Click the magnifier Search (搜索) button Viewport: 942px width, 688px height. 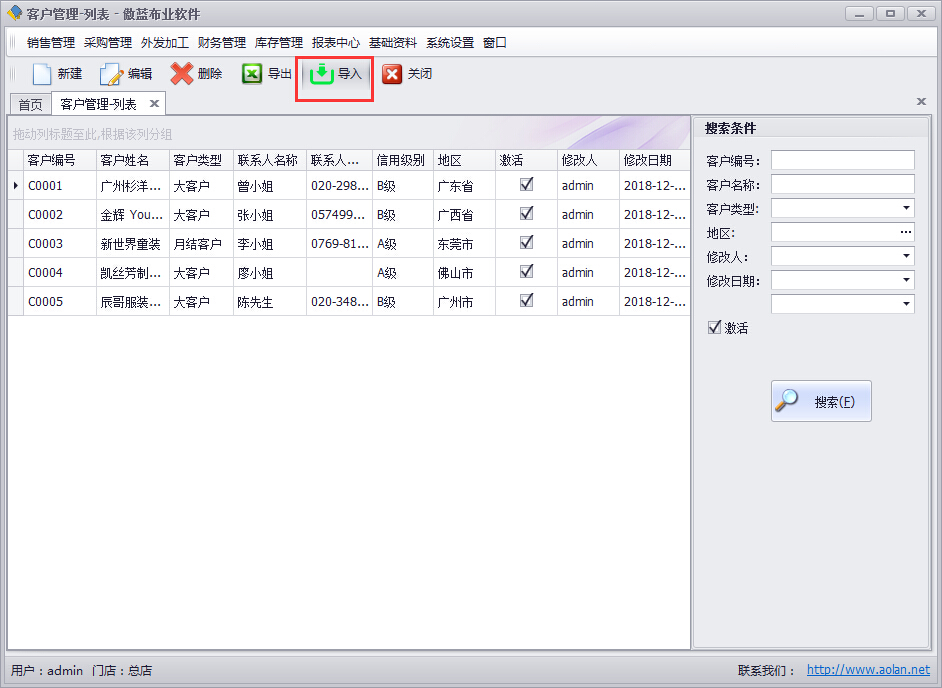coord(821,401)
